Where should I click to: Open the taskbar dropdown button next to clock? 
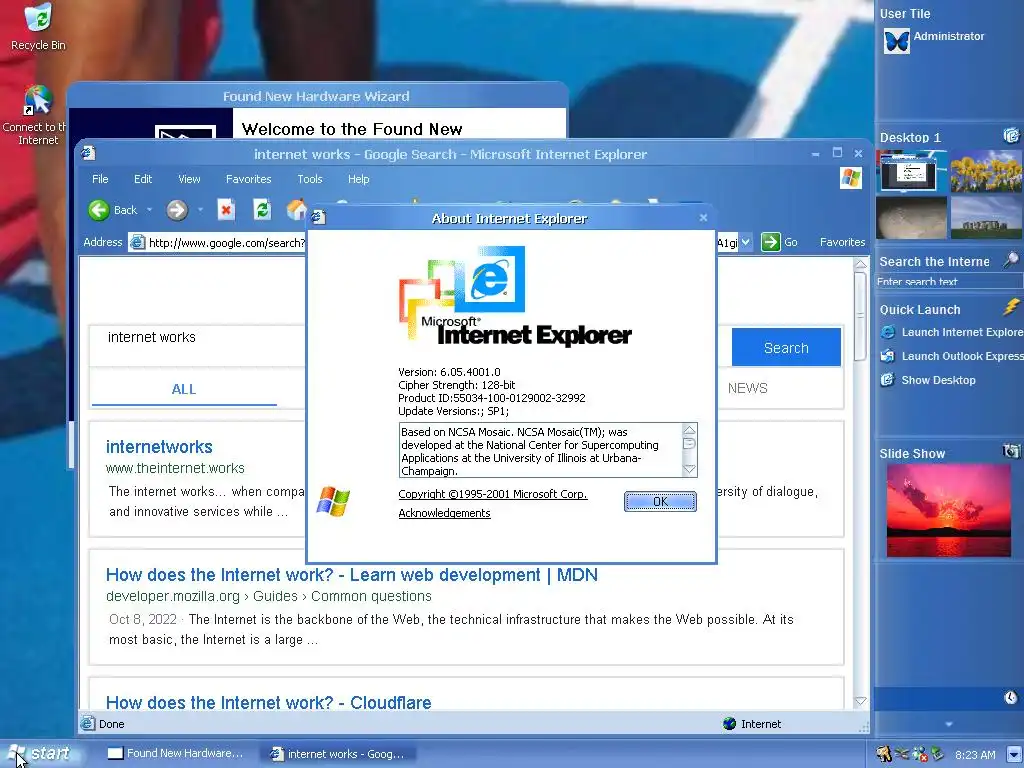pos(1014,754)
